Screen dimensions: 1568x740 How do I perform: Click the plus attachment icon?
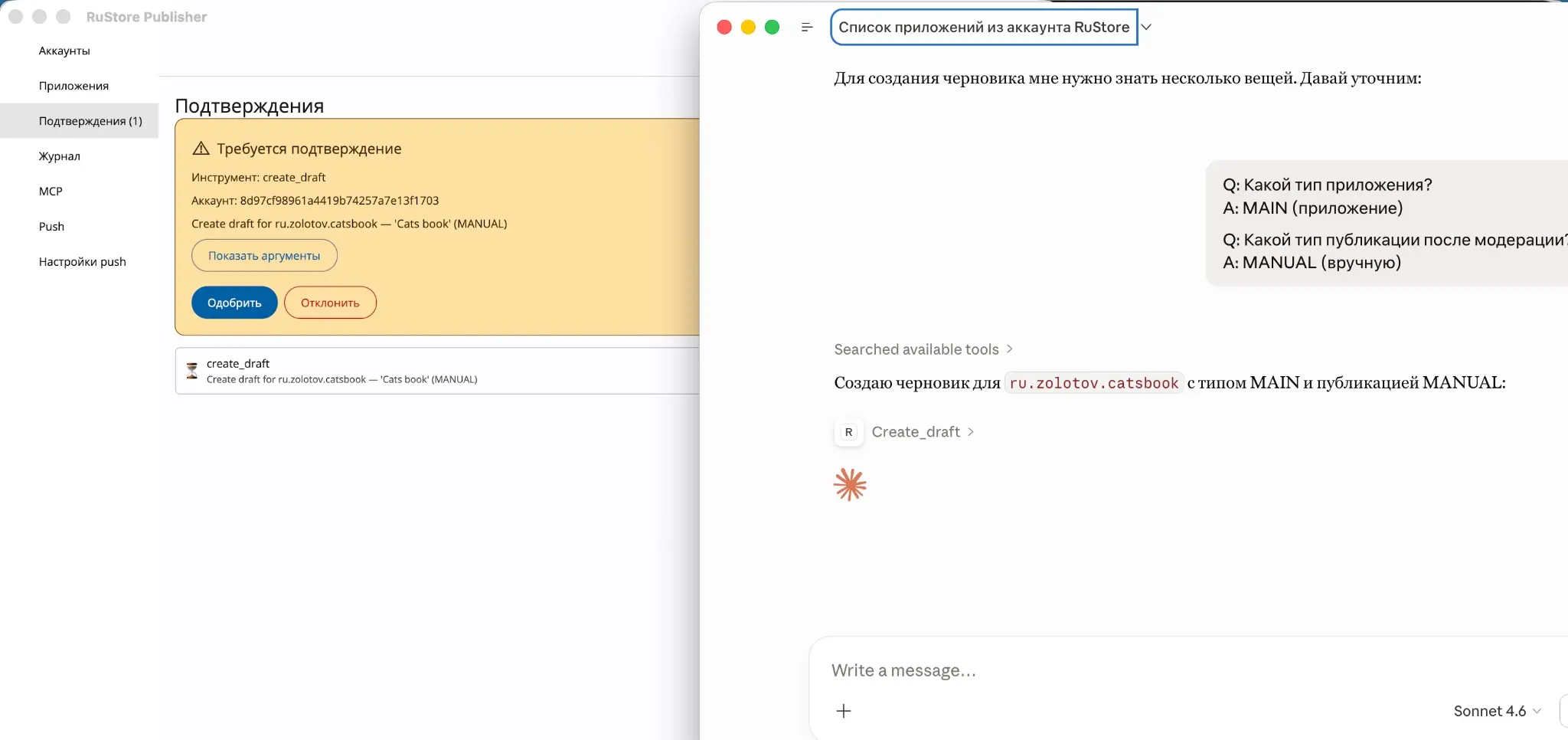tap(844, 711)
